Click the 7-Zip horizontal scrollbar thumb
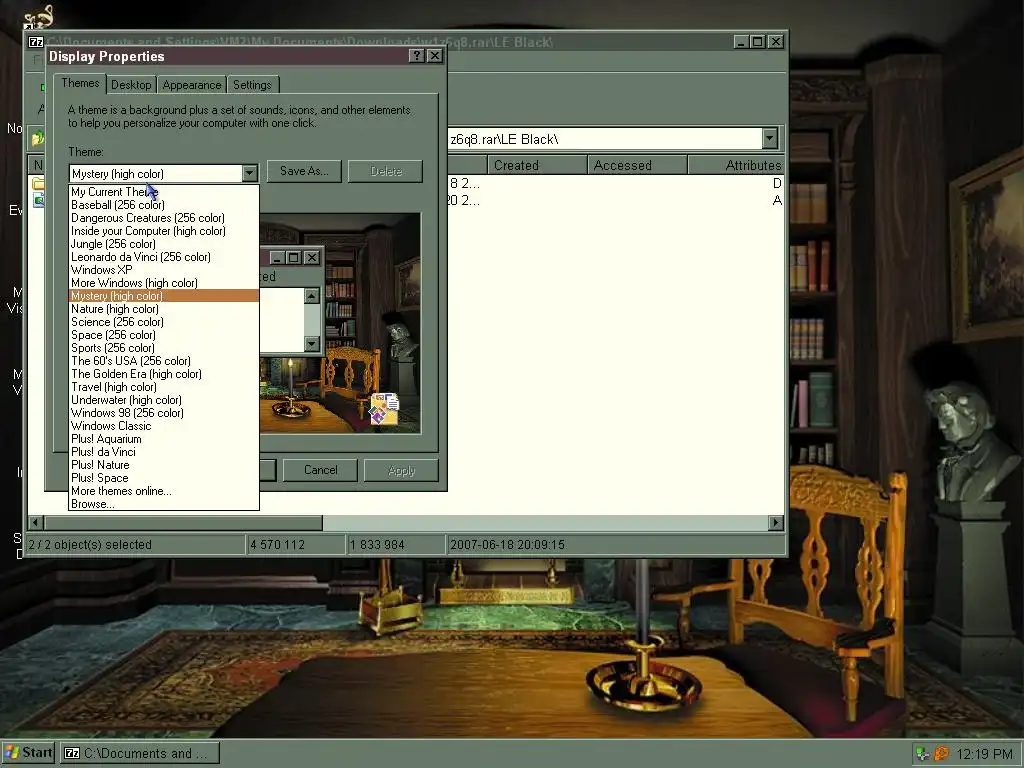Viewport: 1024px width, 768px height. tap(184, 522)
